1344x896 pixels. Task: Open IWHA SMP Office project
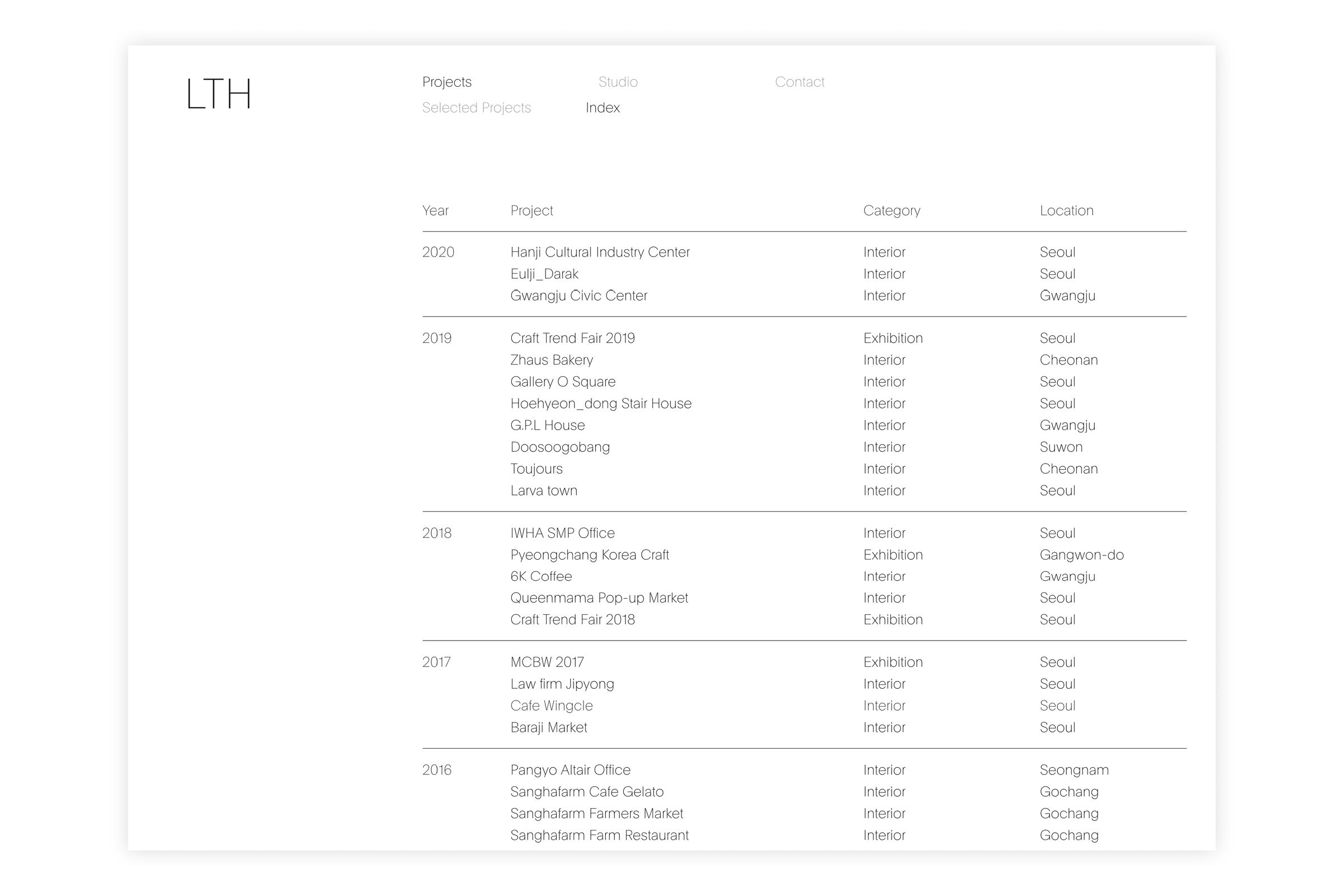tap(562, 533)
